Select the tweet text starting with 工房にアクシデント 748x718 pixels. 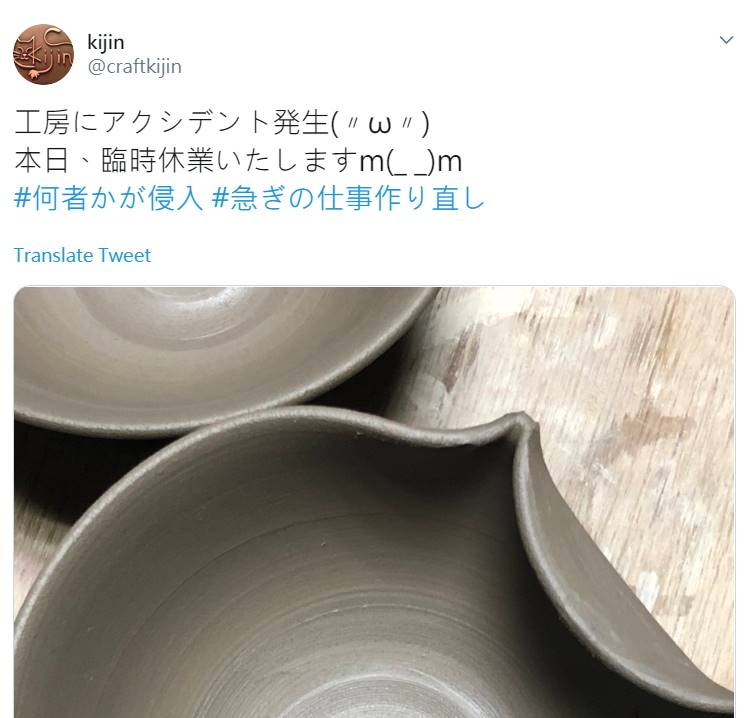pyautogui.click(x=222, y=123)
